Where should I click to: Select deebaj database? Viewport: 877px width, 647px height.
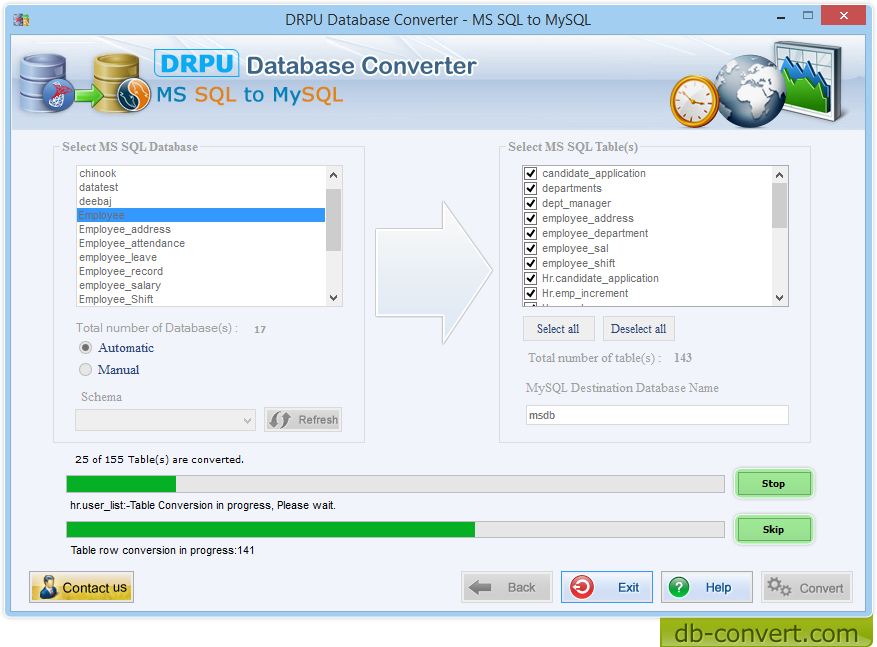pos(201,201)
